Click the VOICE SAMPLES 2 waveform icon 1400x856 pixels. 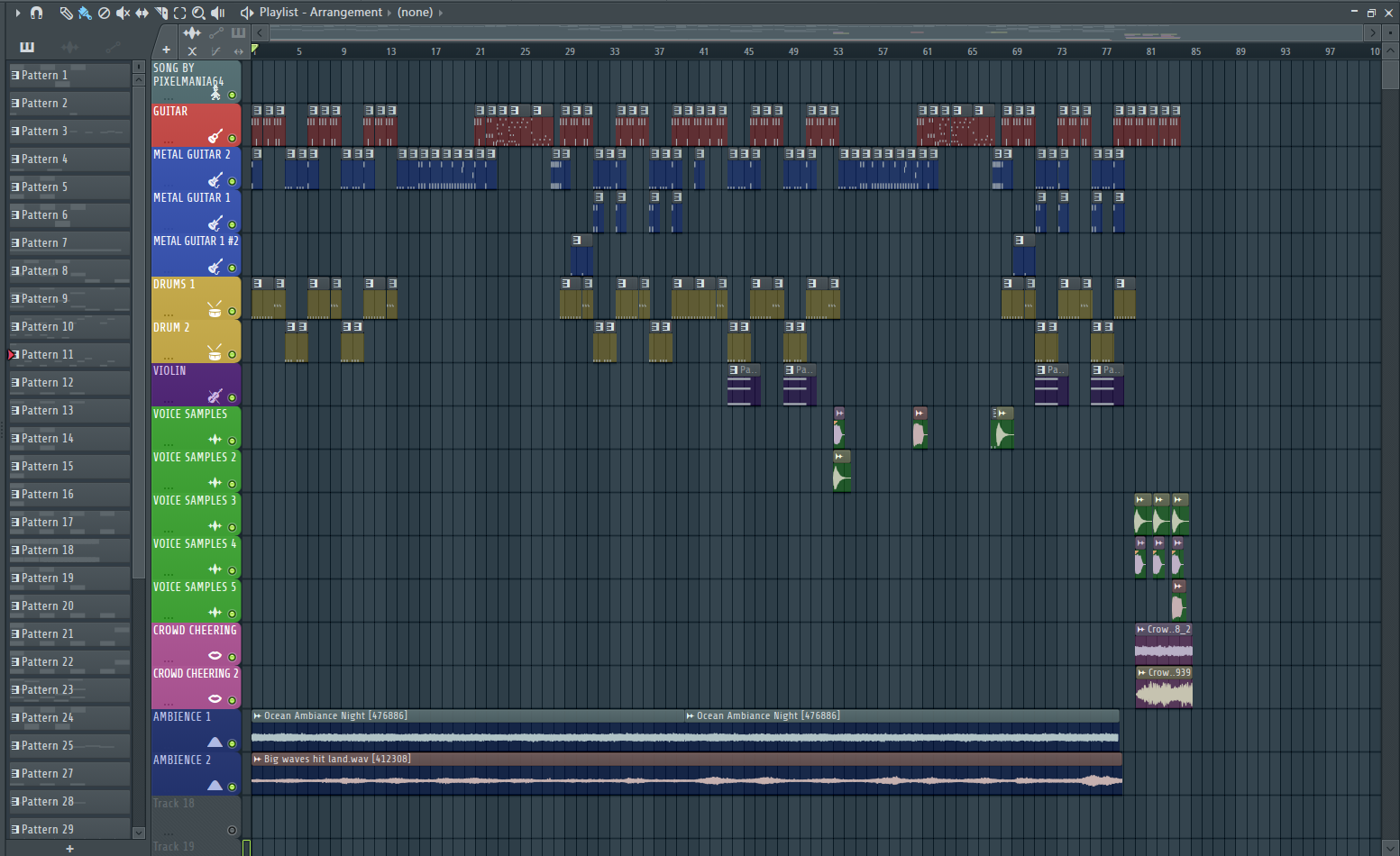(215, 483)
